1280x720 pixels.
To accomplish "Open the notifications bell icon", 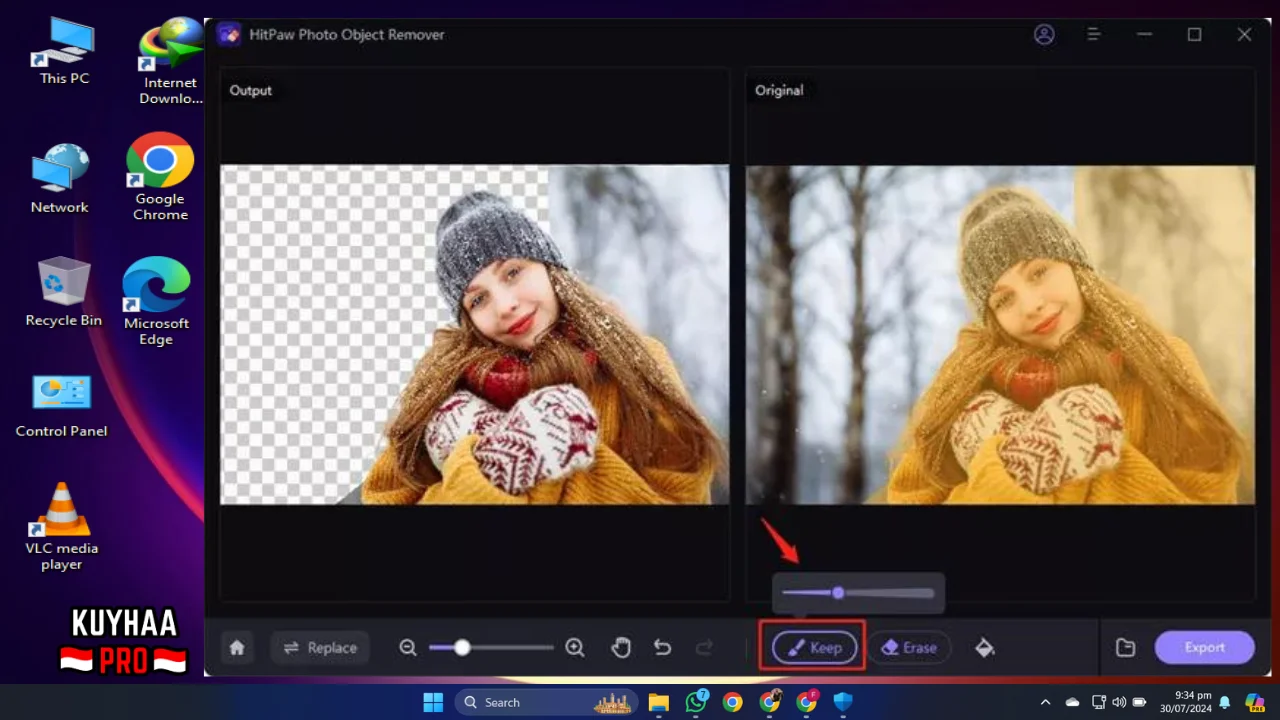I will [x=1225, y=702].
